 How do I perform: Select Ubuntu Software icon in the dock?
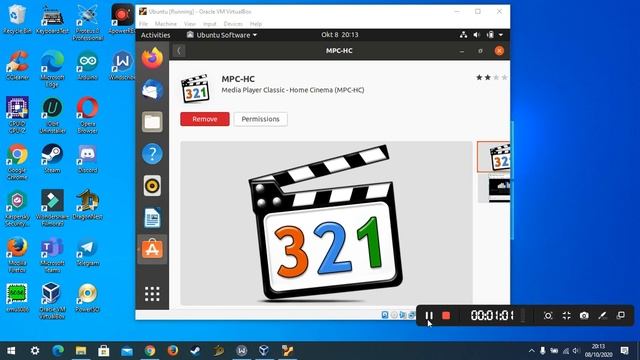pos(152,249)
